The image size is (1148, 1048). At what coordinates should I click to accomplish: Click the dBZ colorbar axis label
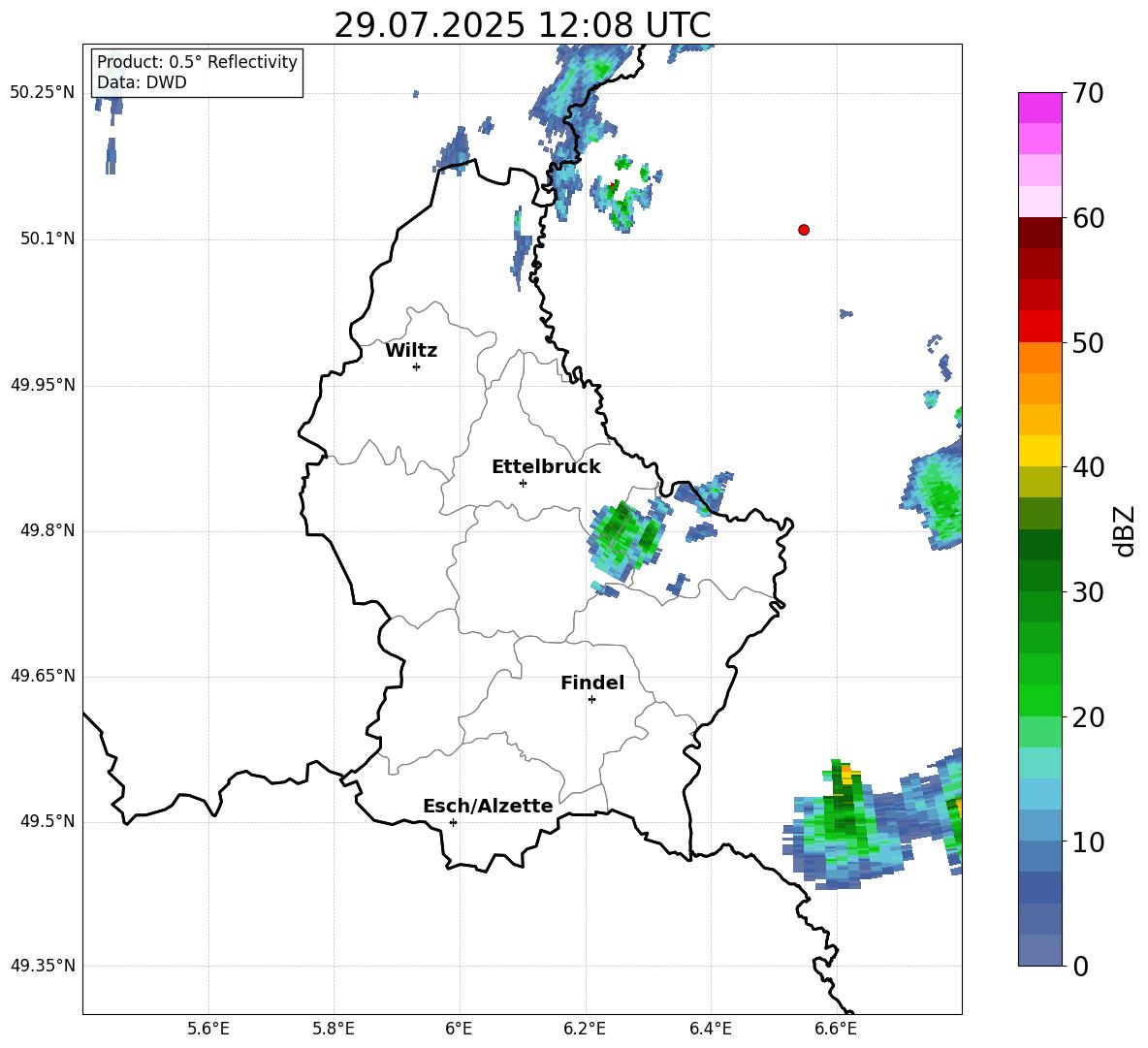coord(1126,530)
